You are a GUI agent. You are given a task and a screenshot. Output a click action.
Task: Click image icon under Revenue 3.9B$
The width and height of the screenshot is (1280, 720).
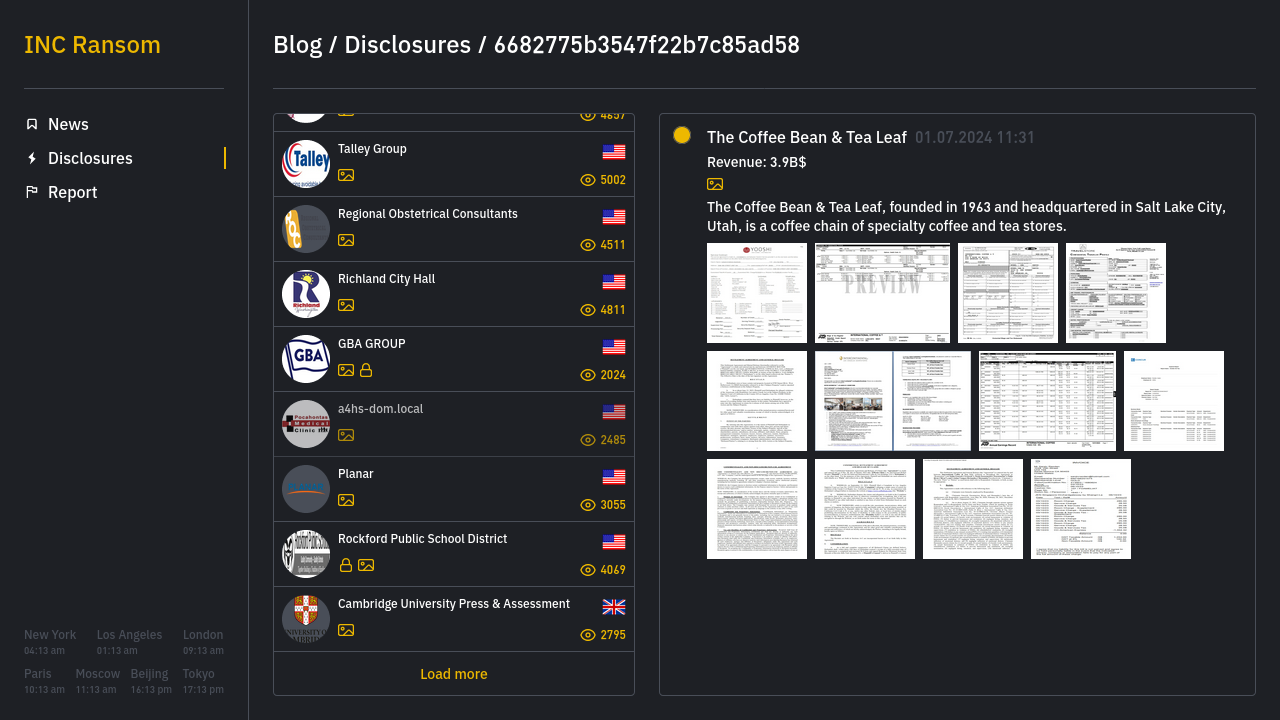[715, 184]
